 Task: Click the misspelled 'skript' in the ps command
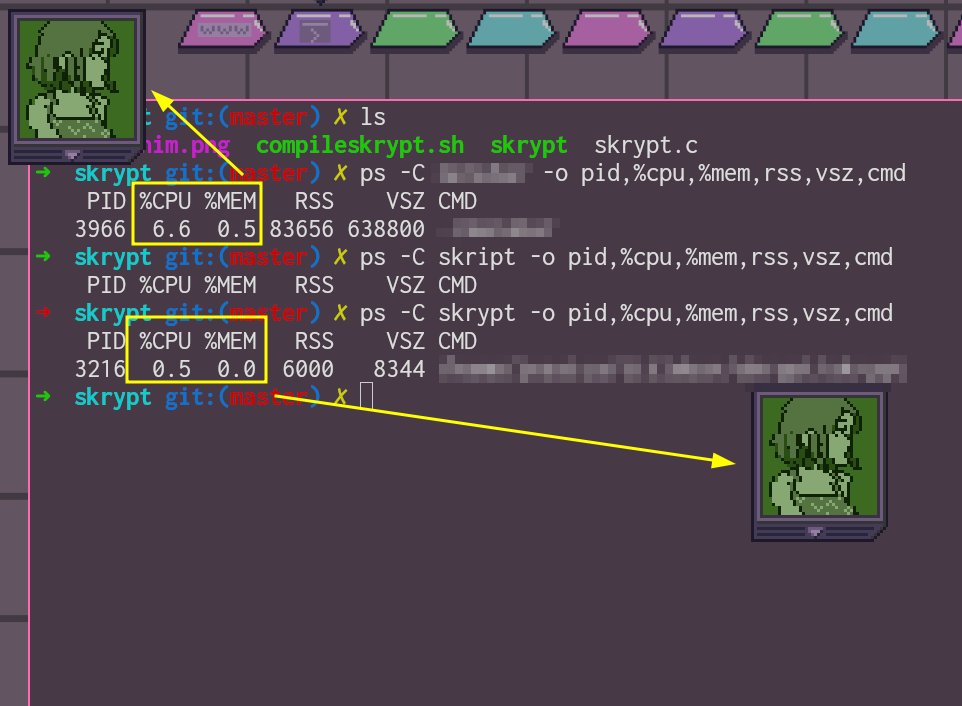click(477, 257)
